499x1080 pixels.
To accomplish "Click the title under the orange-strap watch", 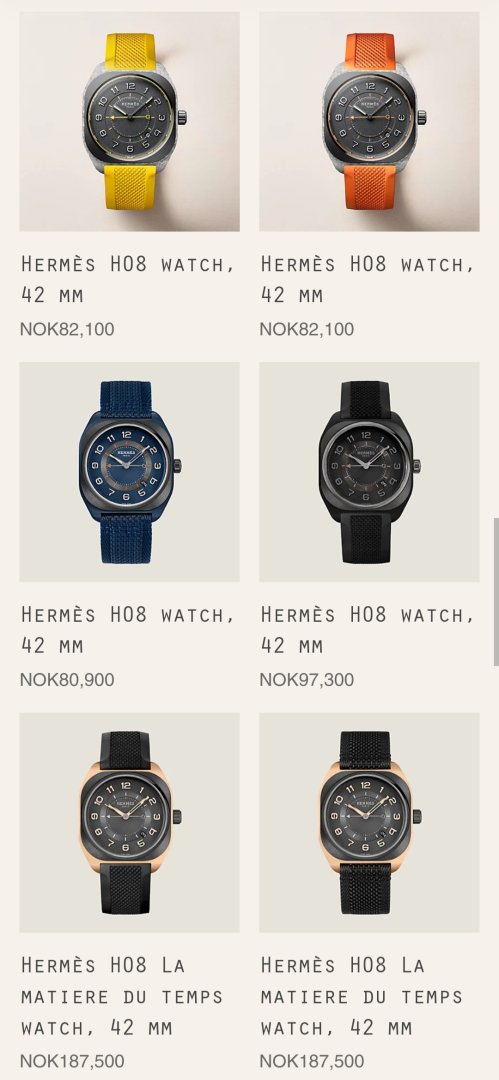I will [x=367, y=279].
